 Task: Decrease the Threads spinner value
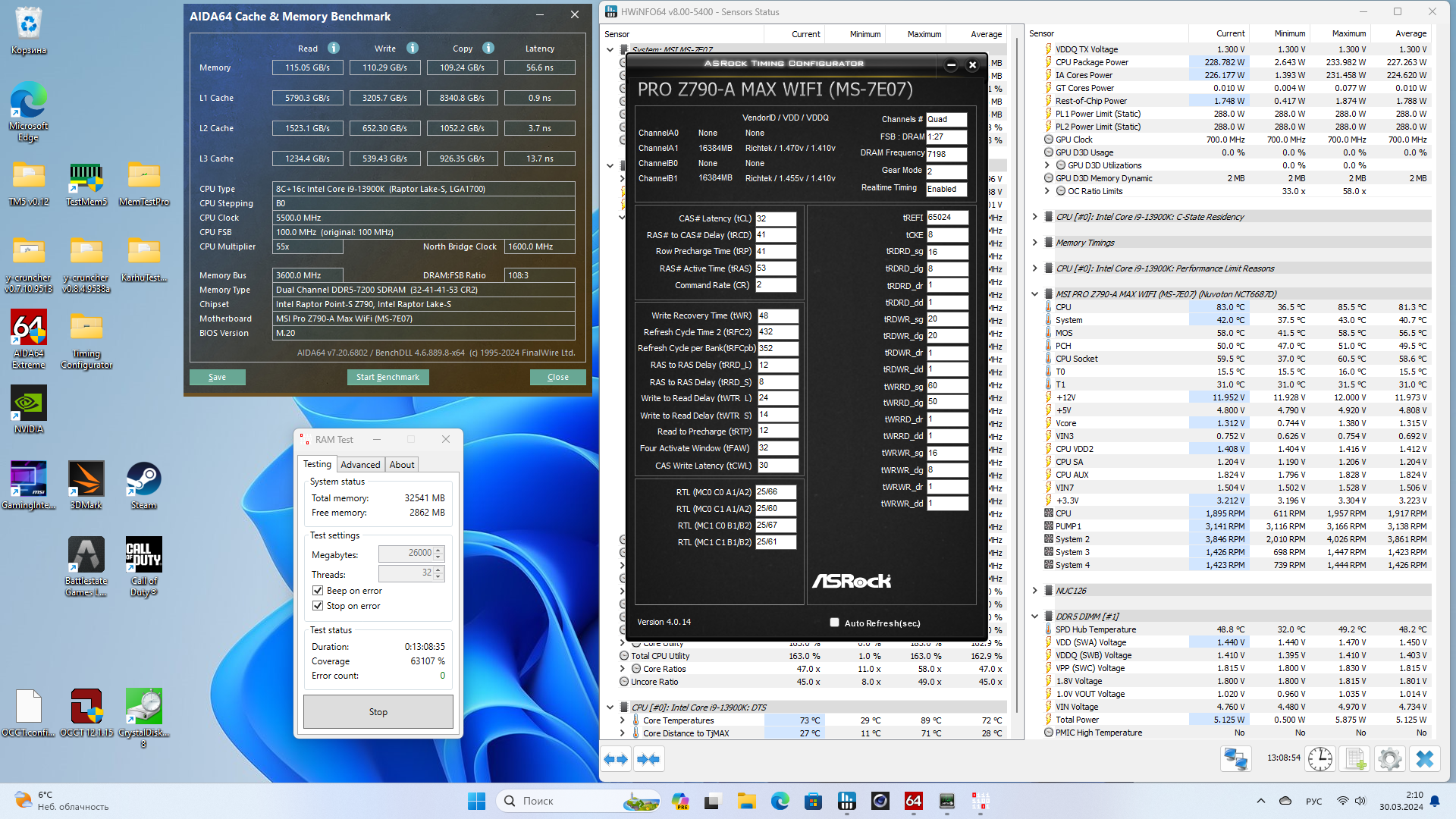click(x=438, y=578)
